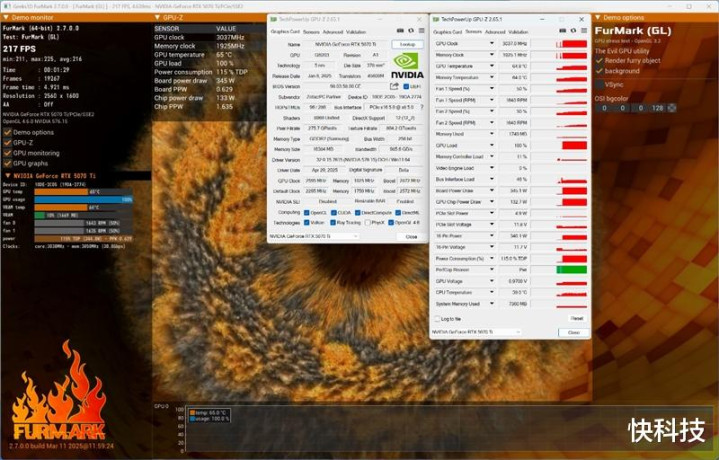The width and height of the screenshot is (719, 460).
Task: Click the camera icon in GPU-Z Graphics Card window
Action: [x=402, y=31]
